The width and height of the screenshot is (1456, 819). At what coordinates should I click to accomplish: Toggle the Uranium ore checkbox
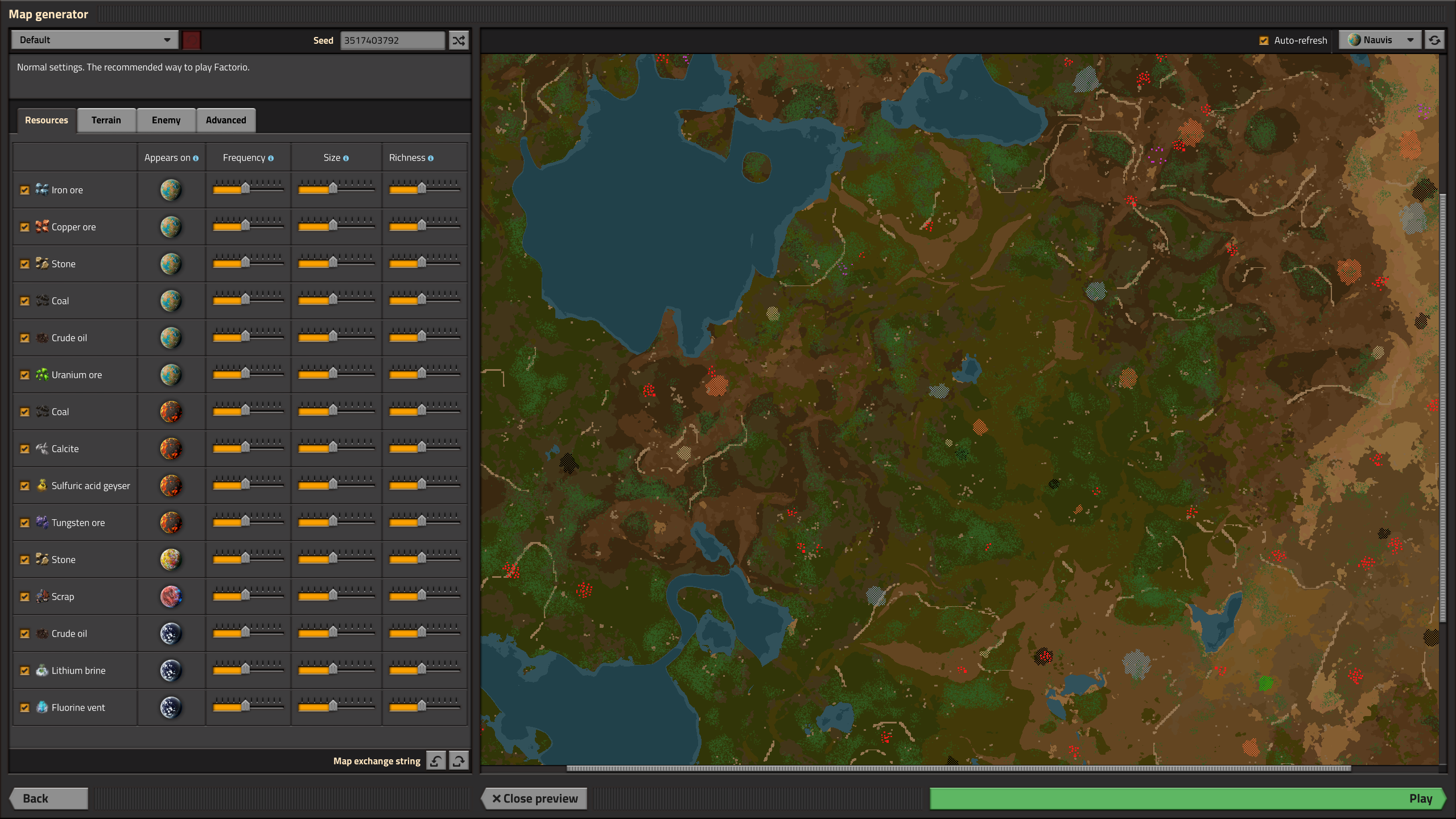pyautogui.click(x=24, y=375)
